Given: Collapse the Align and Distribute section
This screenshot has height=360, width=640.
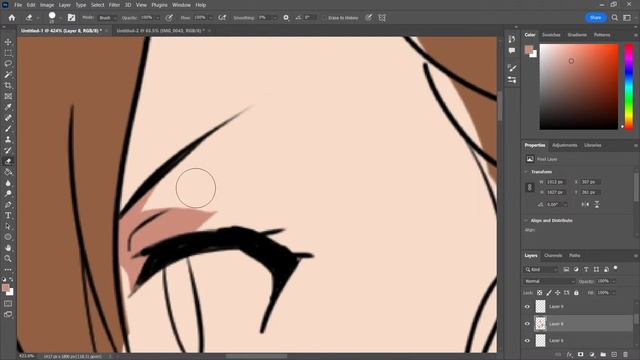Looking at the screenshot, I should coord(526,220).
